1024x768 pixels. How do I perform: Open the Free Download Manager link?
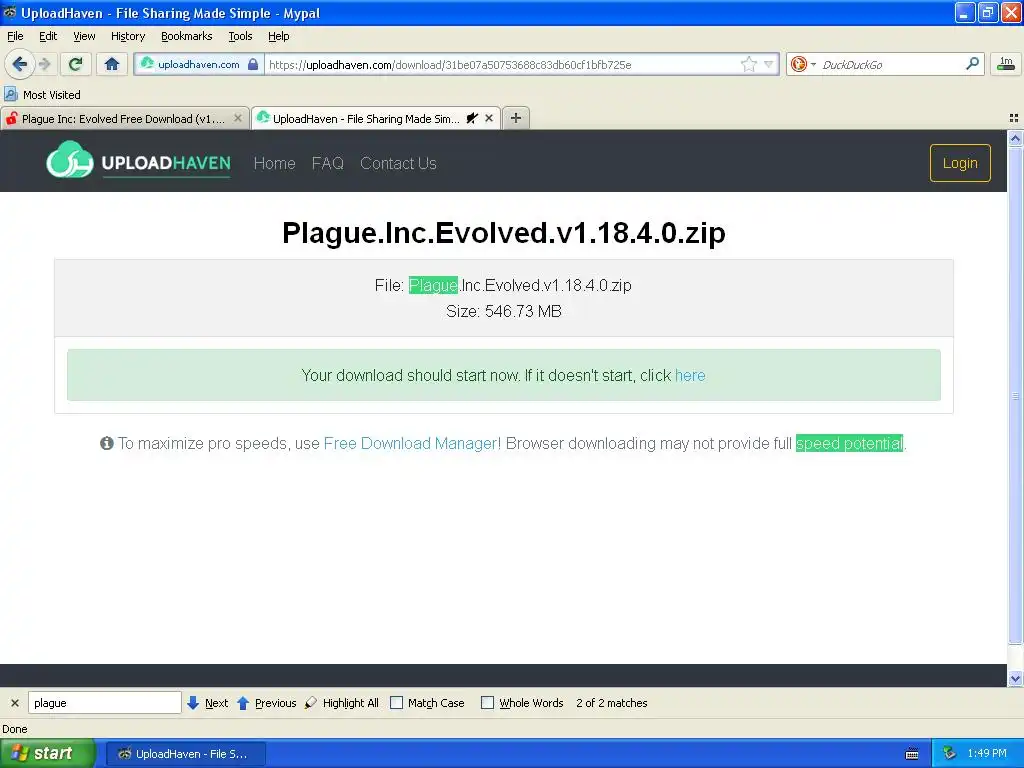pyautogui.click(x=410, y=443)
